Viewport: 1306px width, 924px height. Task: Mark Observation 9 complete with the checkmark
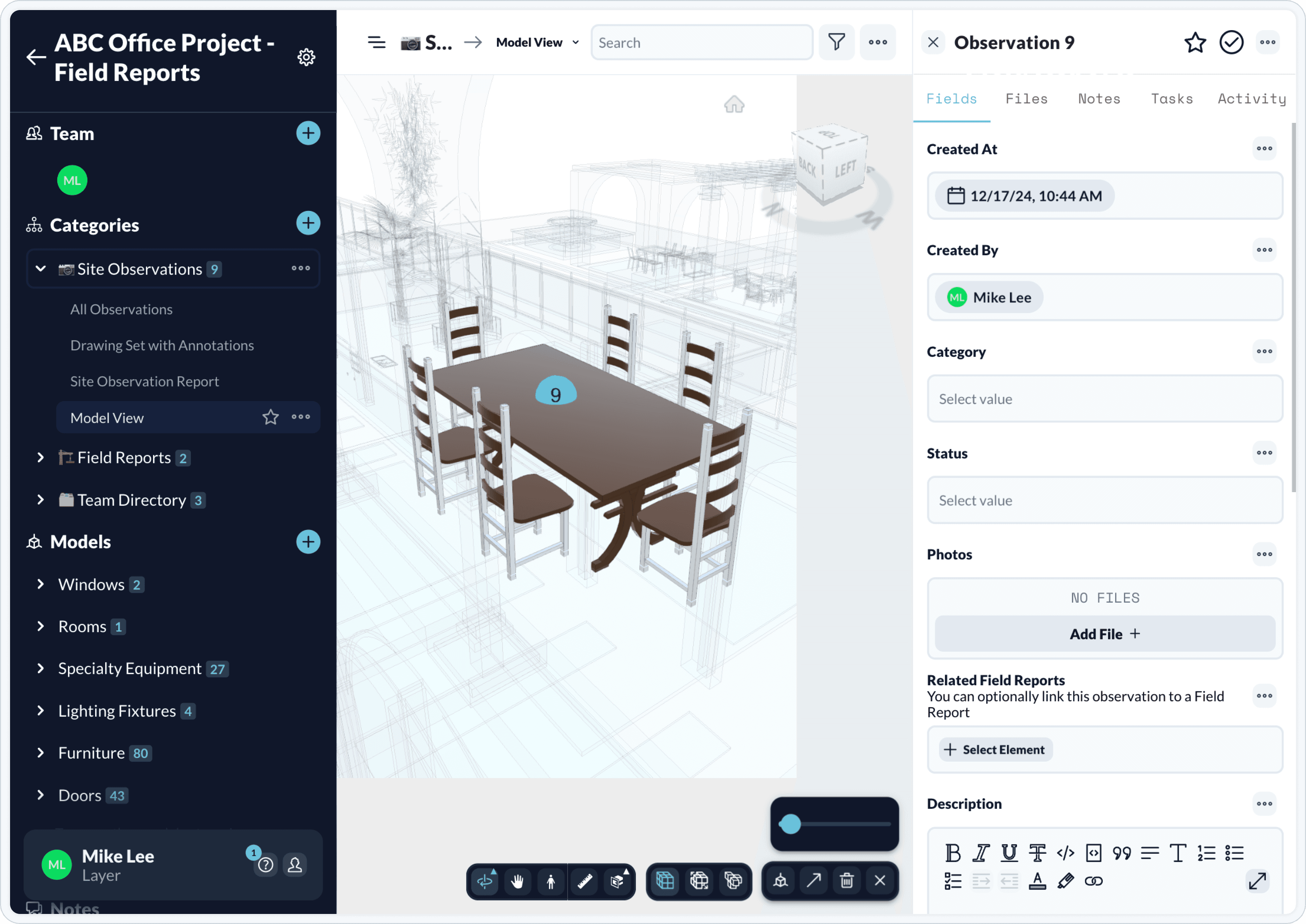[x=1231, y=42]
